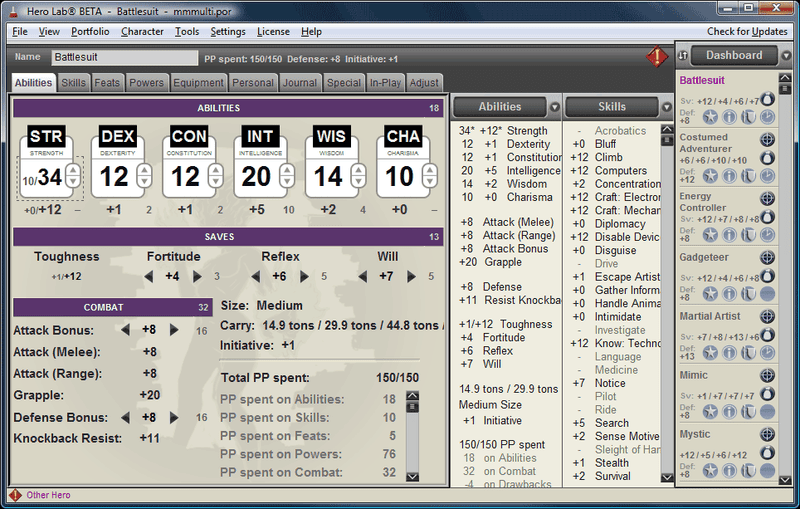
Task: Click the Dashboard sort arrows icon
Action: point(683,56)
